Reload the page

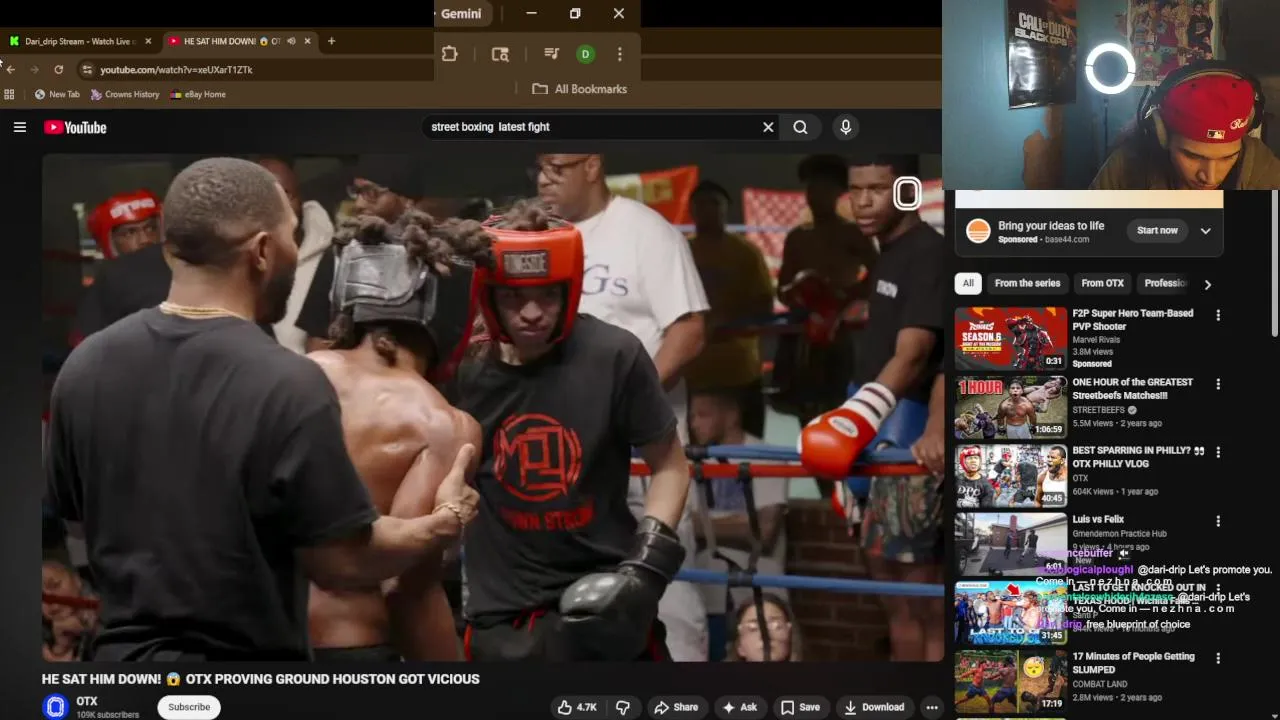click(x=58, y=69)
